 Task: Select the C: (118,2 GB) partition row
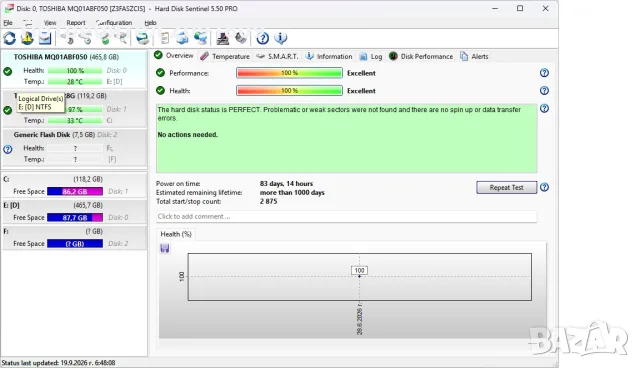point(74,185)
